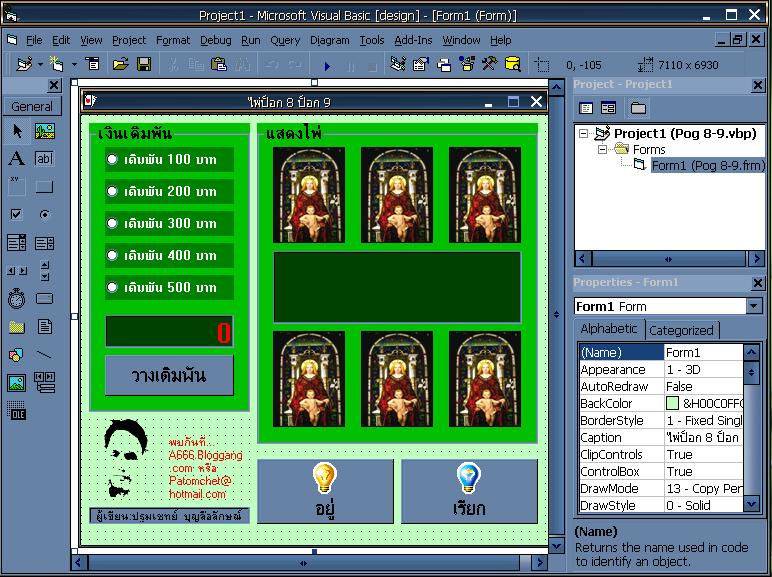Select the 100 baht bet radio button
The height and width of the screenshot is (577, 772).
[x=112, y=159]
